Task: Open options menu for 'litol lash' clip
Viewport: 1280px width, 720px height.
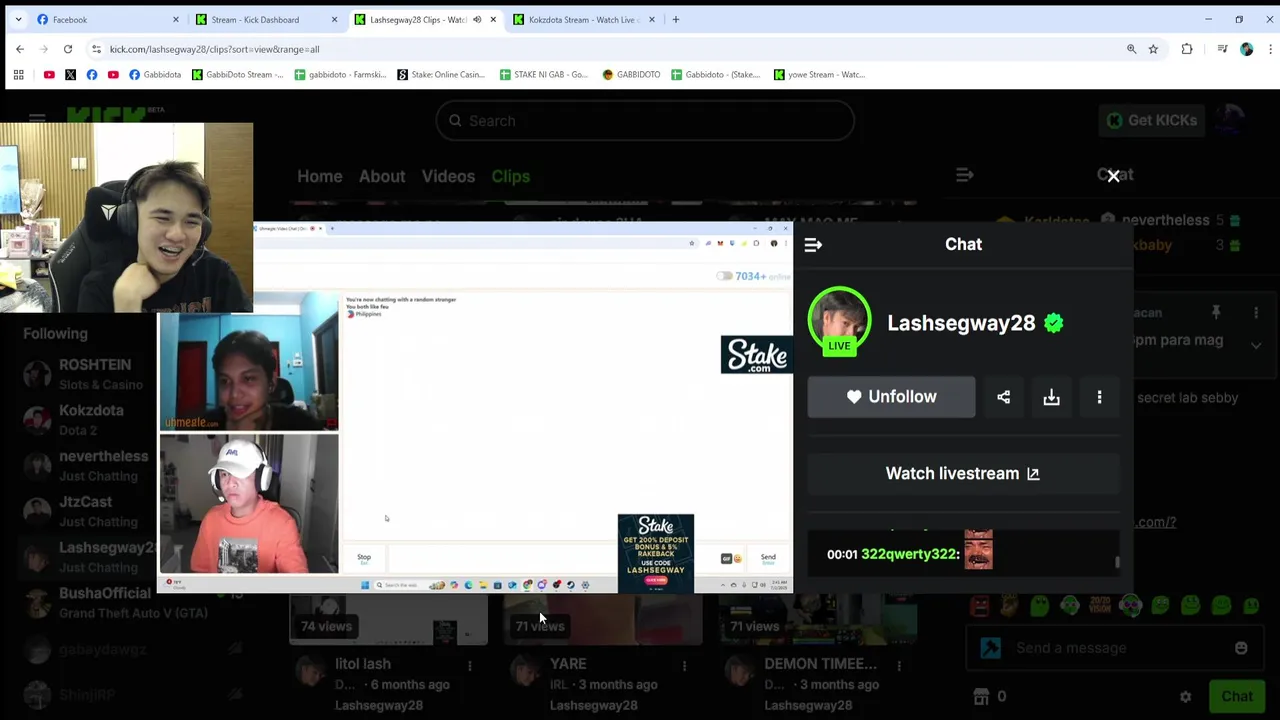Action: [x=469, y=666]
